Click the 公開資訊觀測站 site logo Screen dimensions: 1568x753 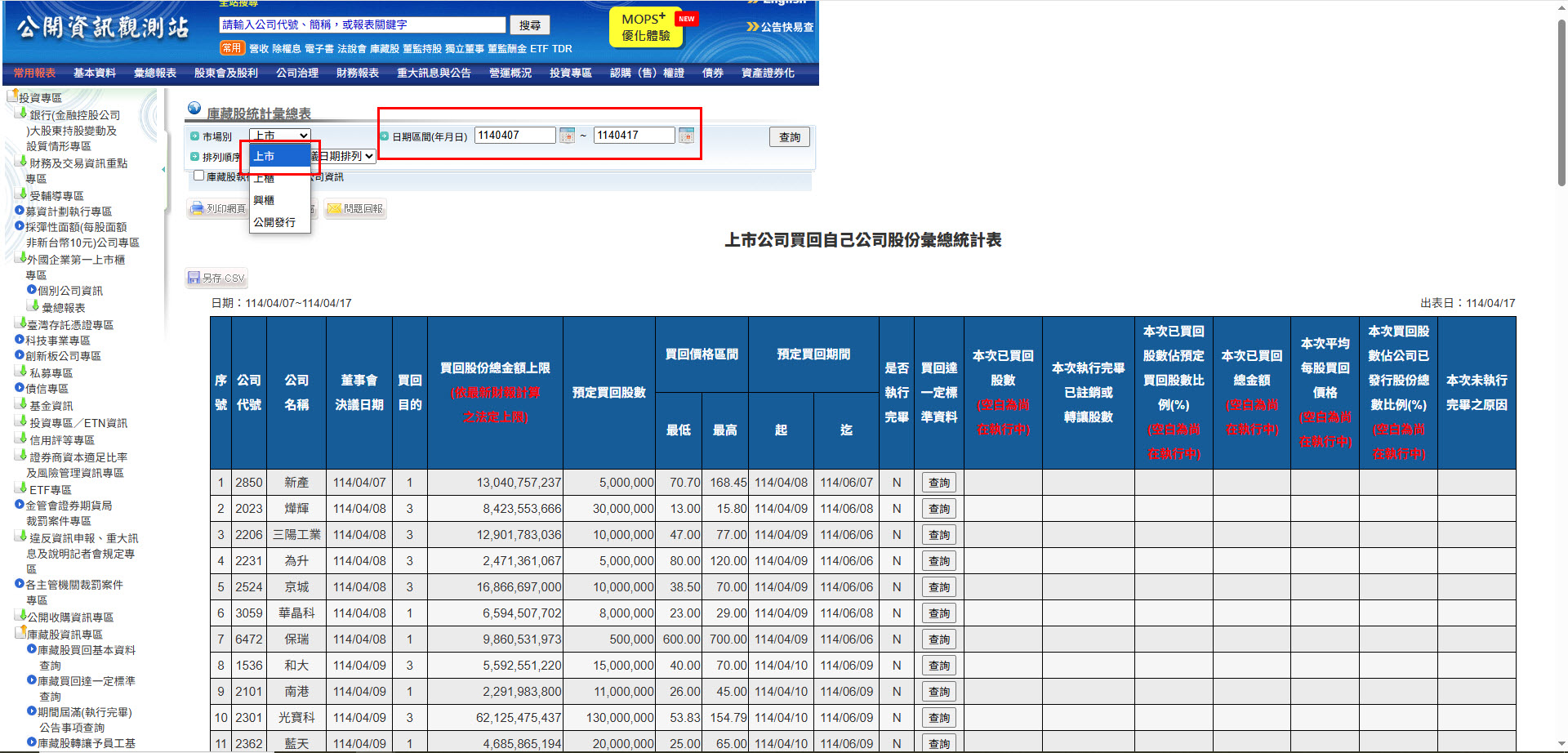coord(102,28)
